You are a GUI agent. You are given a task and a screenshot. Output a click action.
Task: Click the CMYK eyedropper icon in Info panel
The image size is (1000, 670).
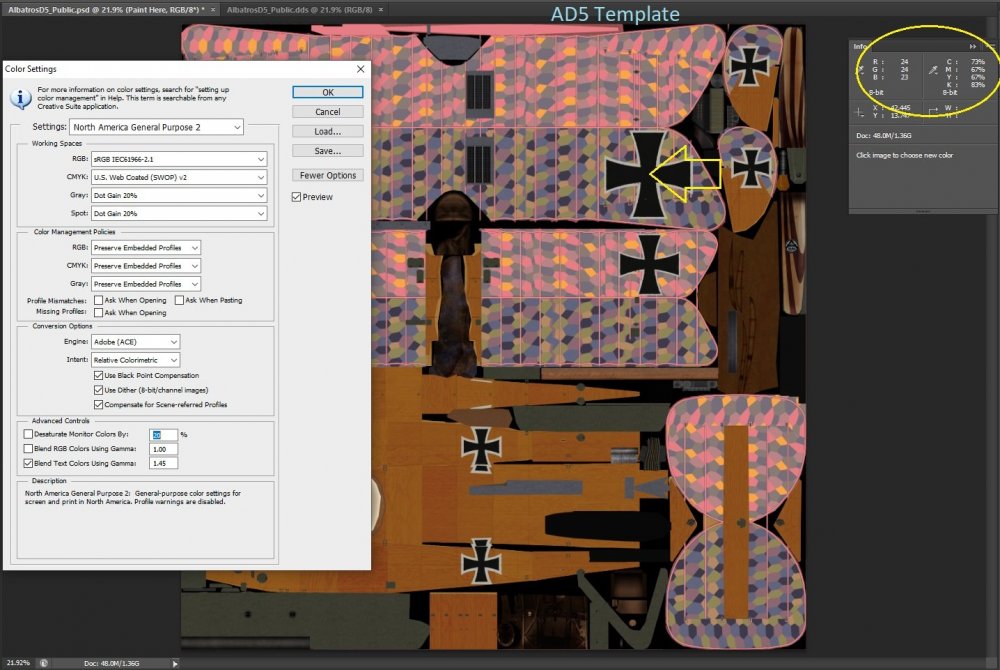[932, 71]
